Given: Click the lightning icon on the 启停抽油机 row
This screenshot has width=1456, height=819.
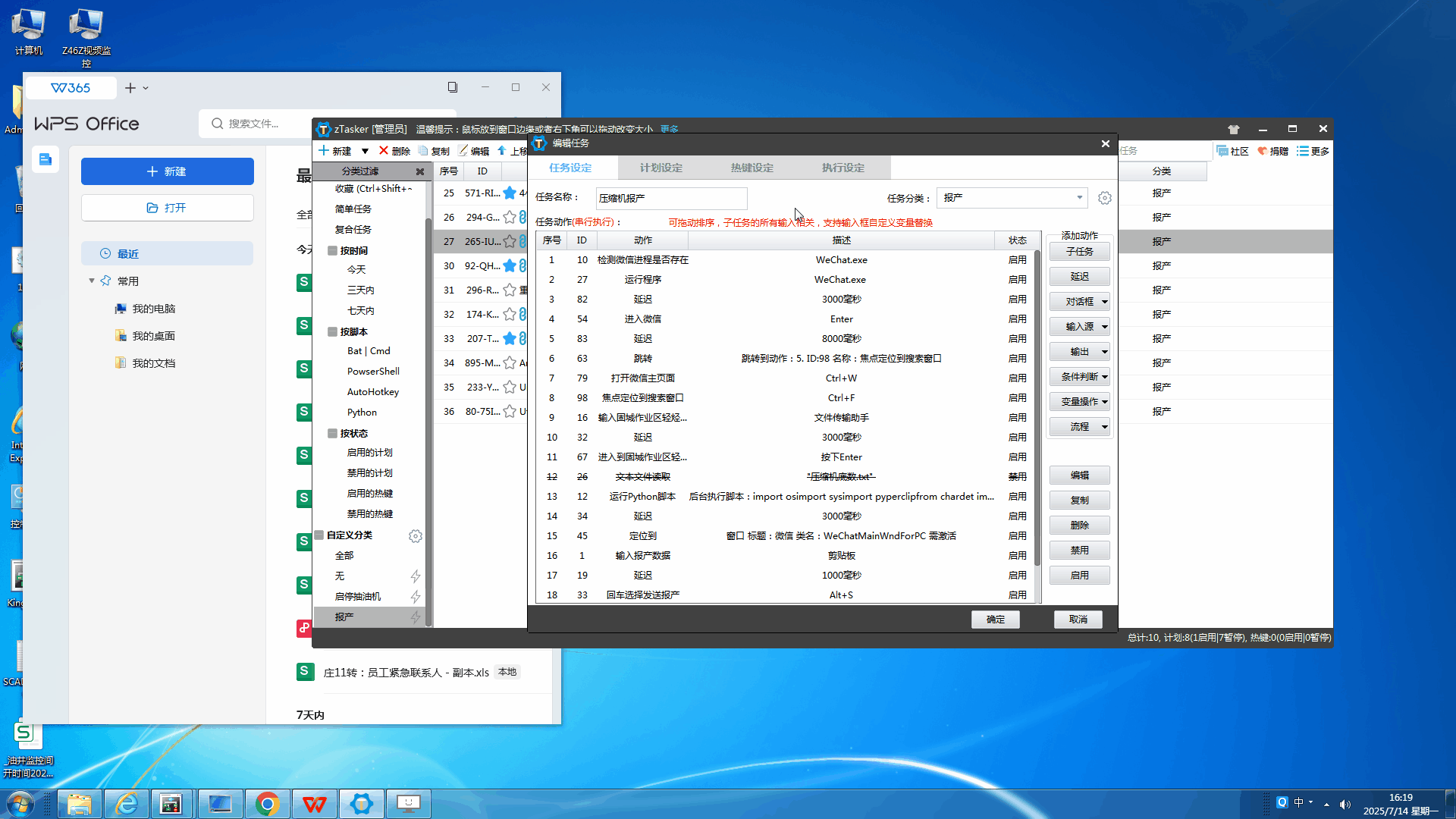Looking at the screenshot, I should (416, 597).
